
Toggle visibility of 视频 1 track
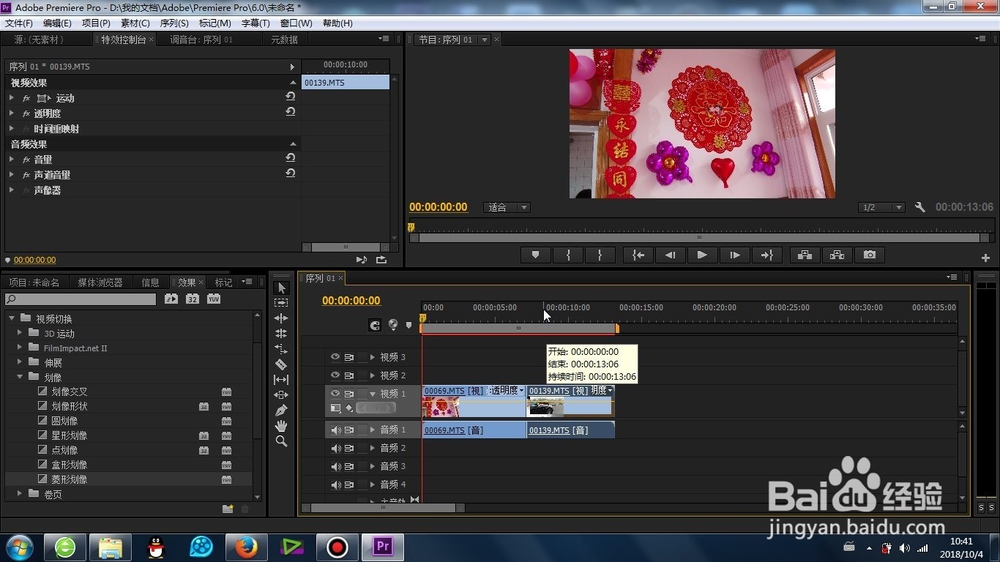(335, 394)
